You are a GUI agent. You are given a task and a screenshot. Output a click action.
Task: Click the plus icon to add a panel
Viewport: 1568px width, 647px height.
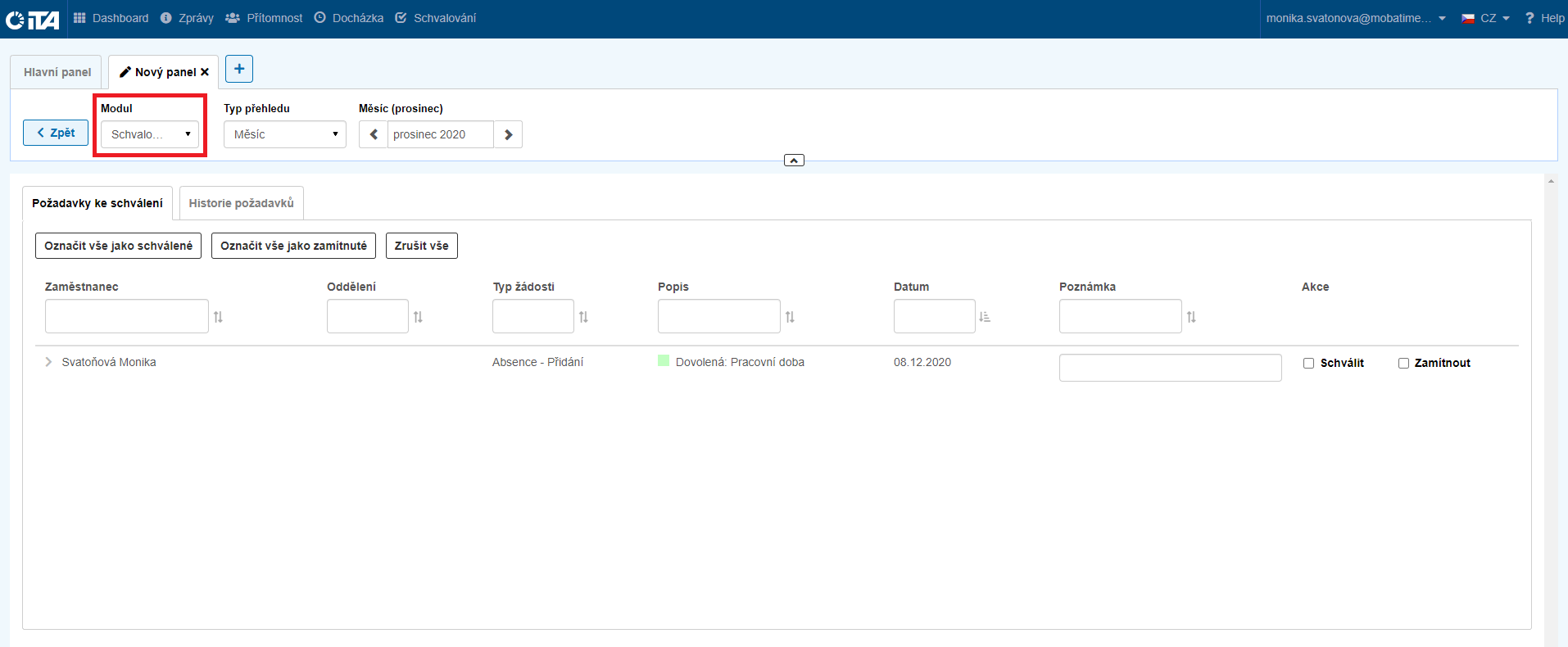pos(239,69)
